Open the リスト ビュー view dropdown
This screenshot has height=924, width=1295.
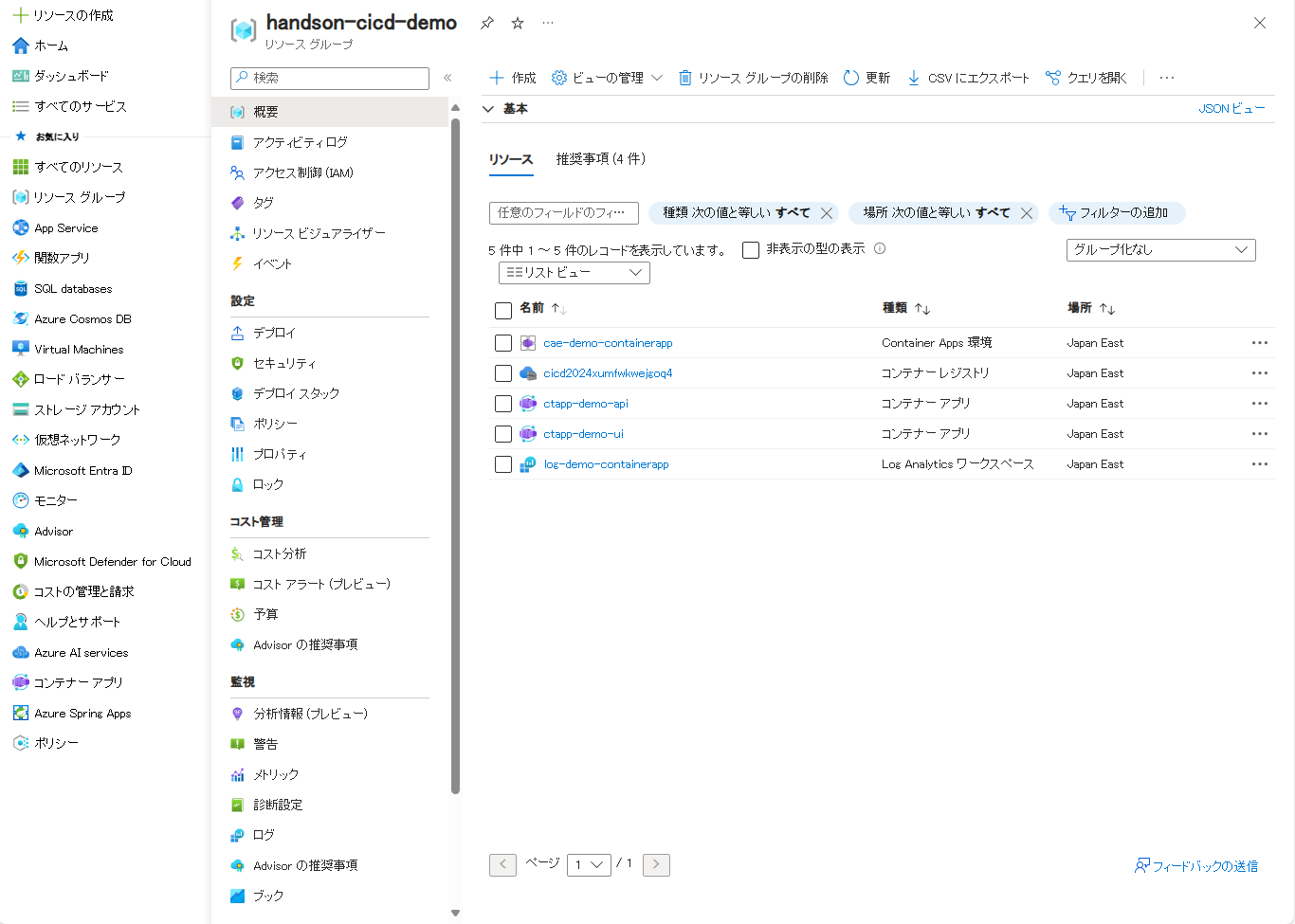pos(574,272)
